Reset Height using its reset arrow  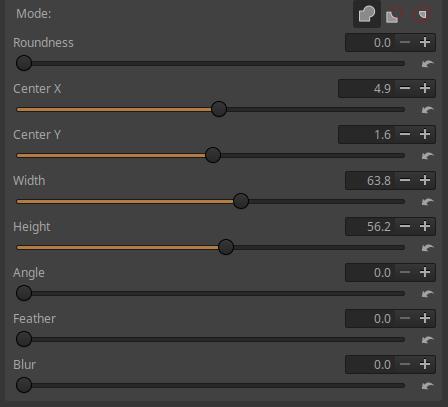tap(427, 247)
